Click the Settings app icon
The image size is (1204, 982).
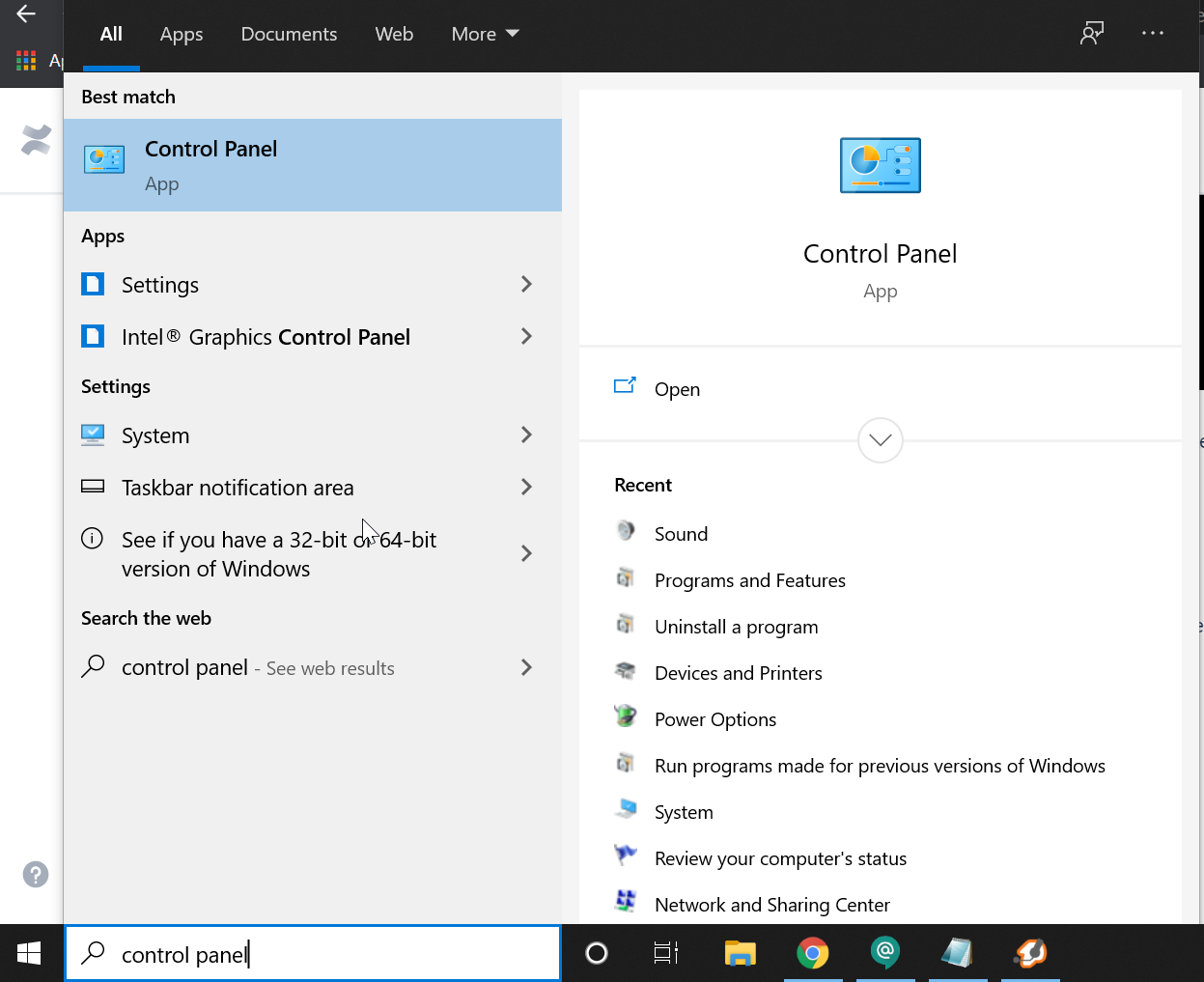pyautogui.click(x=93, y=284)
